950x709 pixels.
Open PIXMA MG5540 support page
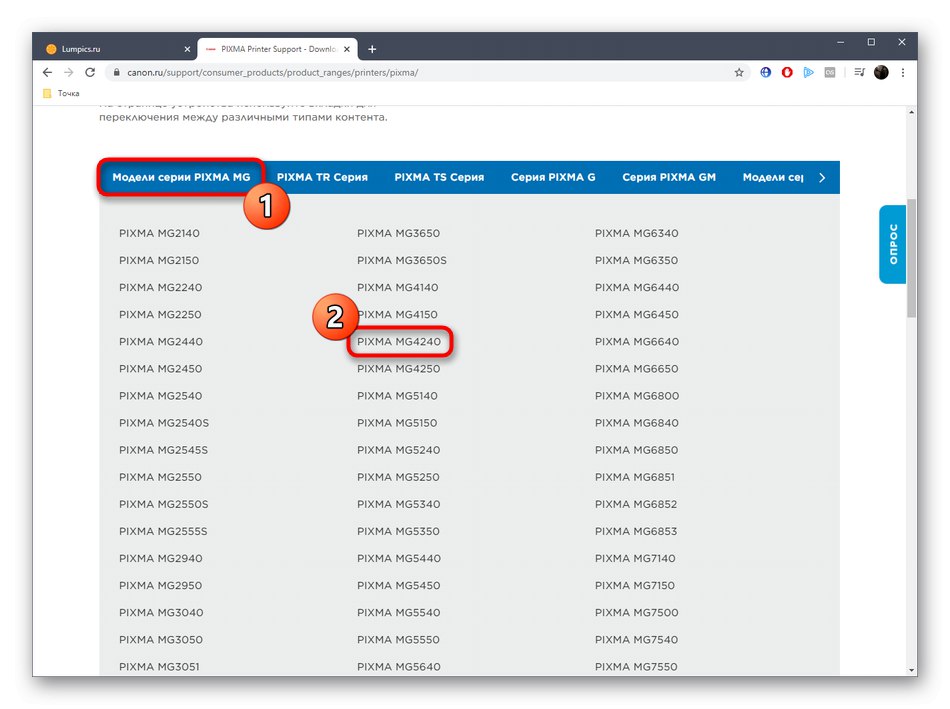coord(398,613)
